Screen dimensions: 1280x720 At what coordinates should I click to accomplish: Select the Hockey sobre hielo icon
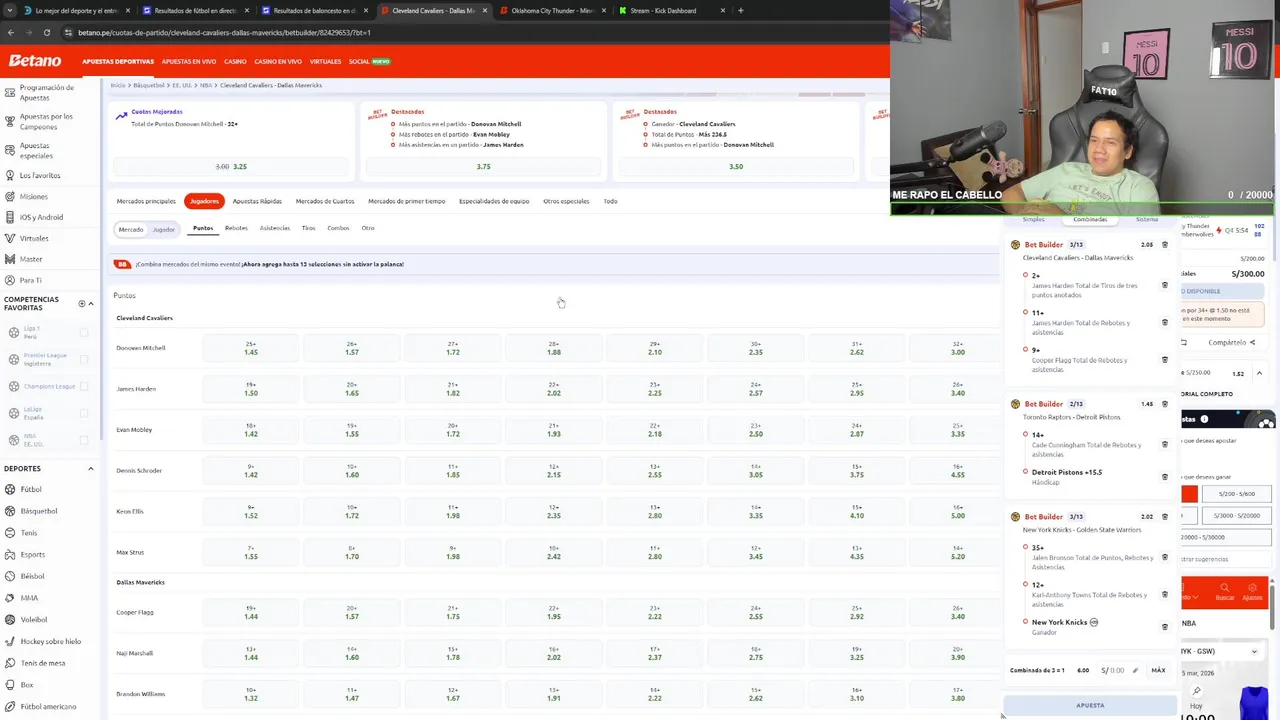10,641
